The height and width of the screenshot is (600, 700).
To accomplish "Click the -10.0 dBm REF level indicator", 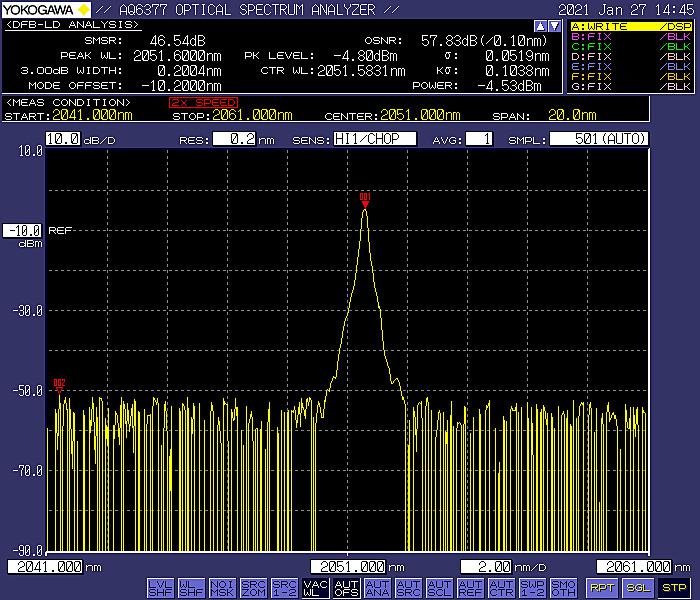I will point(24,230).
